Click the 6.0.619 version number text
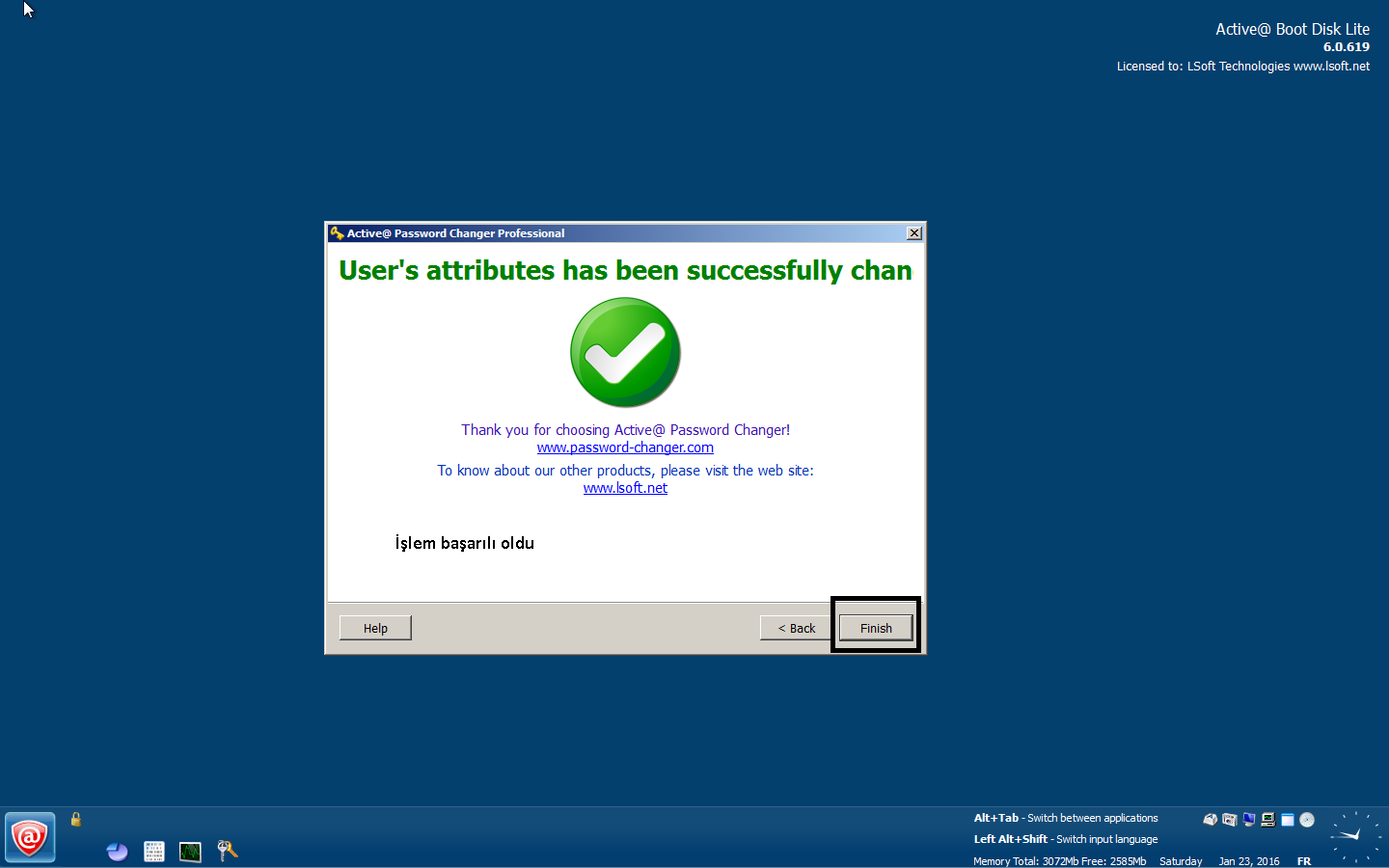The height and width of the screenshot is (868, 1389). tap(1347, 46)
